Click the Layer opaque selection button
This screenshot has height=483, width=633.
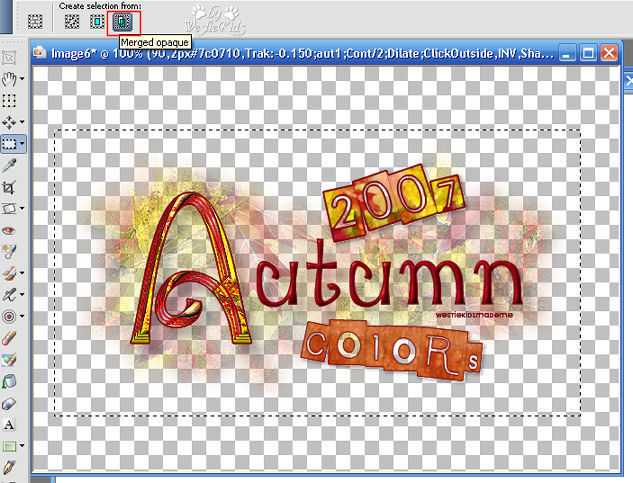pyautogui.click(x=97, y=20)
